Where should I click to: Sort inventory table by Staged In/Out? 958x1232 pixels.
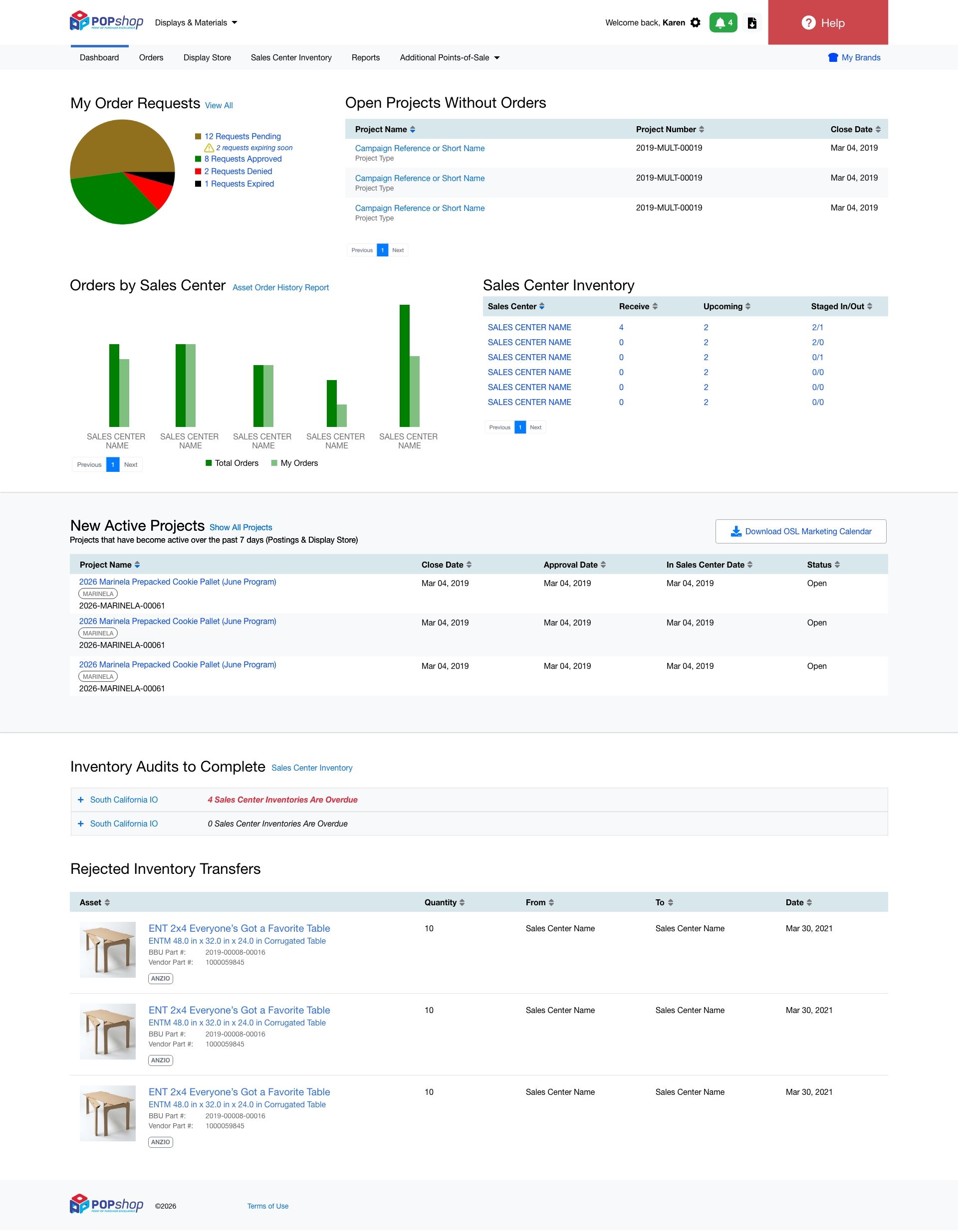click(869, 306)
